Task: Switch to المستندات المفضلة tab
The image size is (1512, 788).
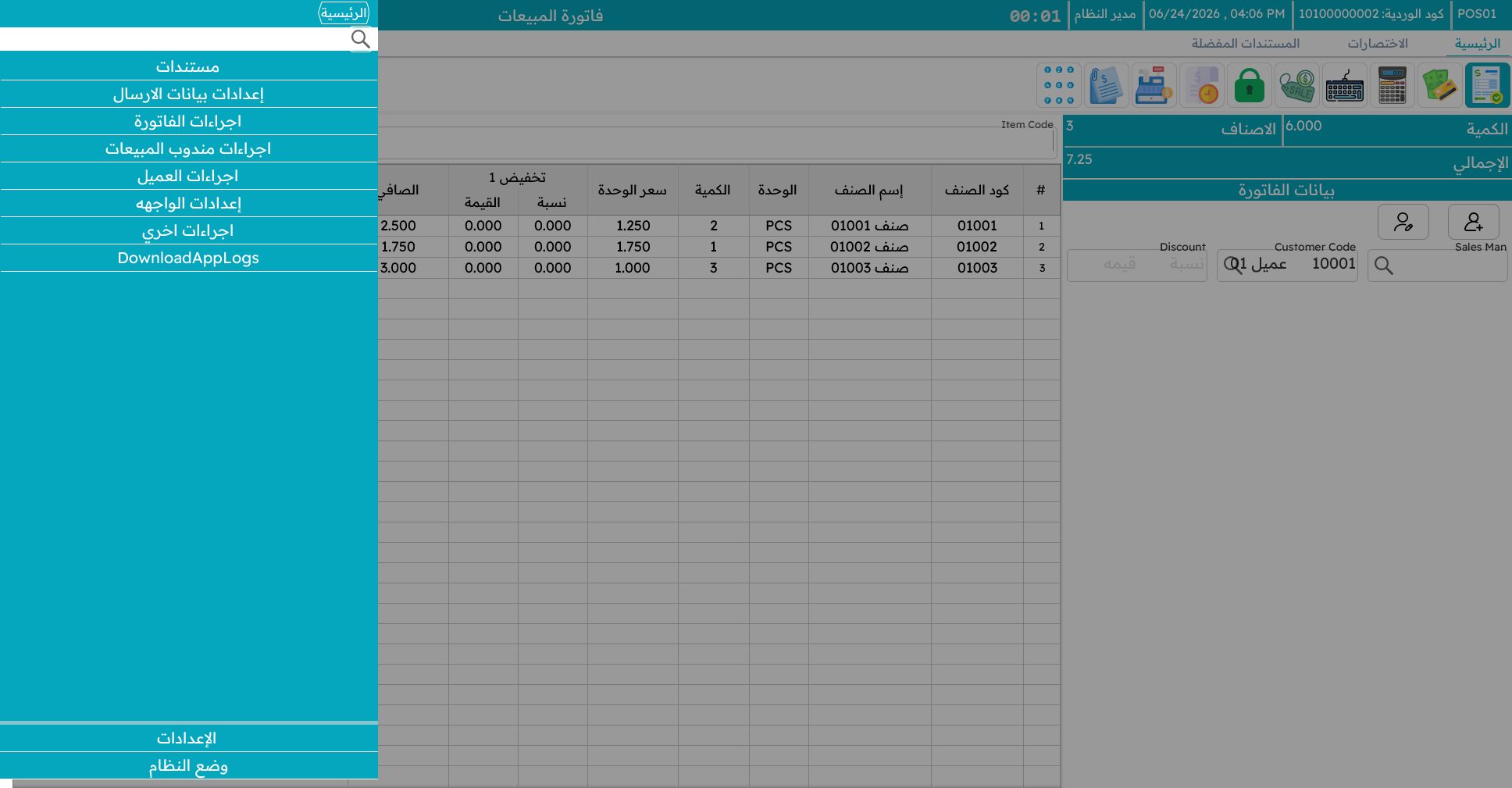Action: click(x=1246, y=44)
